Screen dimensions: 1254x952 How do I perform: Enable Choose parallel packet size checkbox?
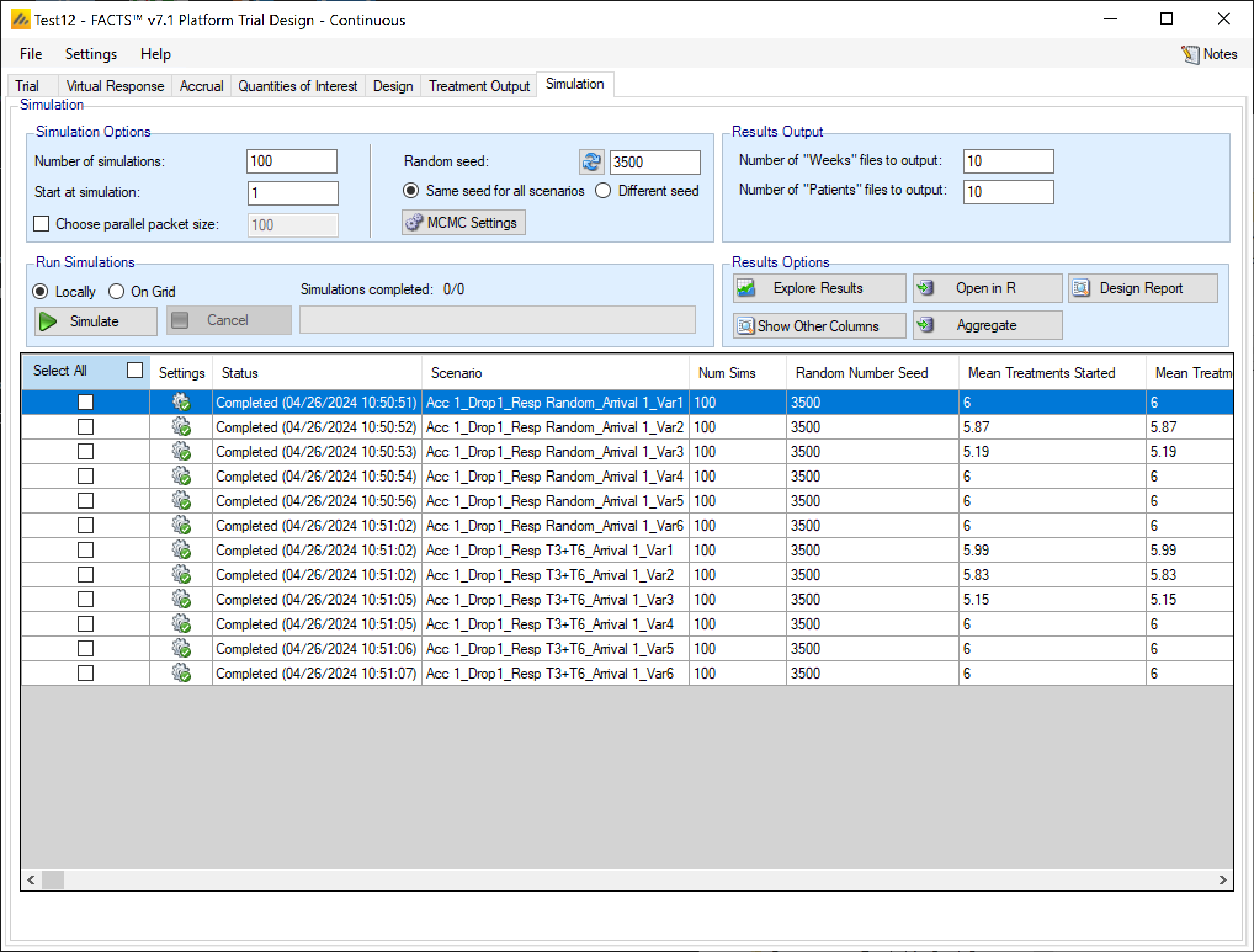coord(41,224)
